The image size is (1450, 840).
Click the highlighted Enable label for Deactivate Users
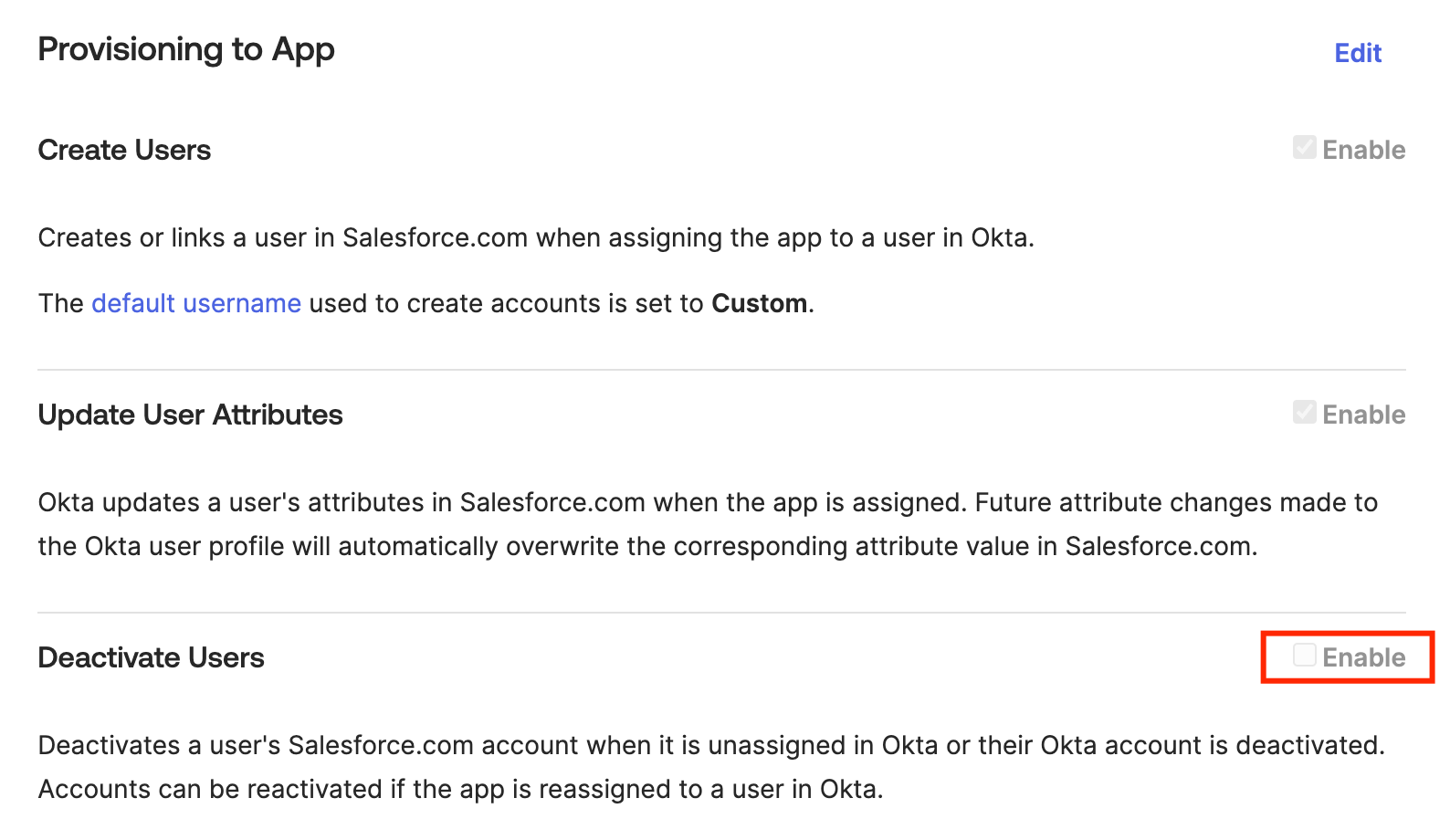(1363, 656)
